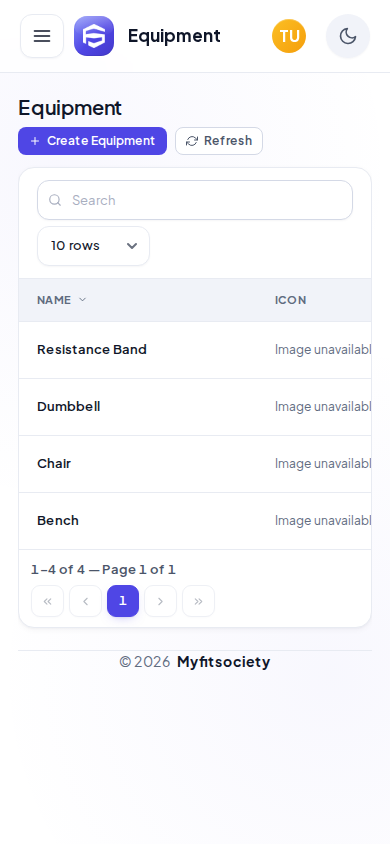The height and width of the screenshot is (844, 390).
Task: Select the Bench row
Action: coord(195,521)
